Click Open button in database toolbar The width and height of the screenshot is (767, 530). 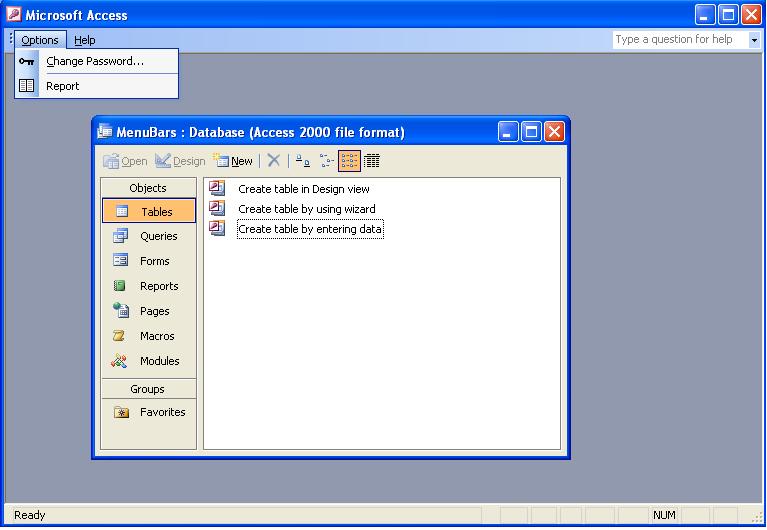125,161
